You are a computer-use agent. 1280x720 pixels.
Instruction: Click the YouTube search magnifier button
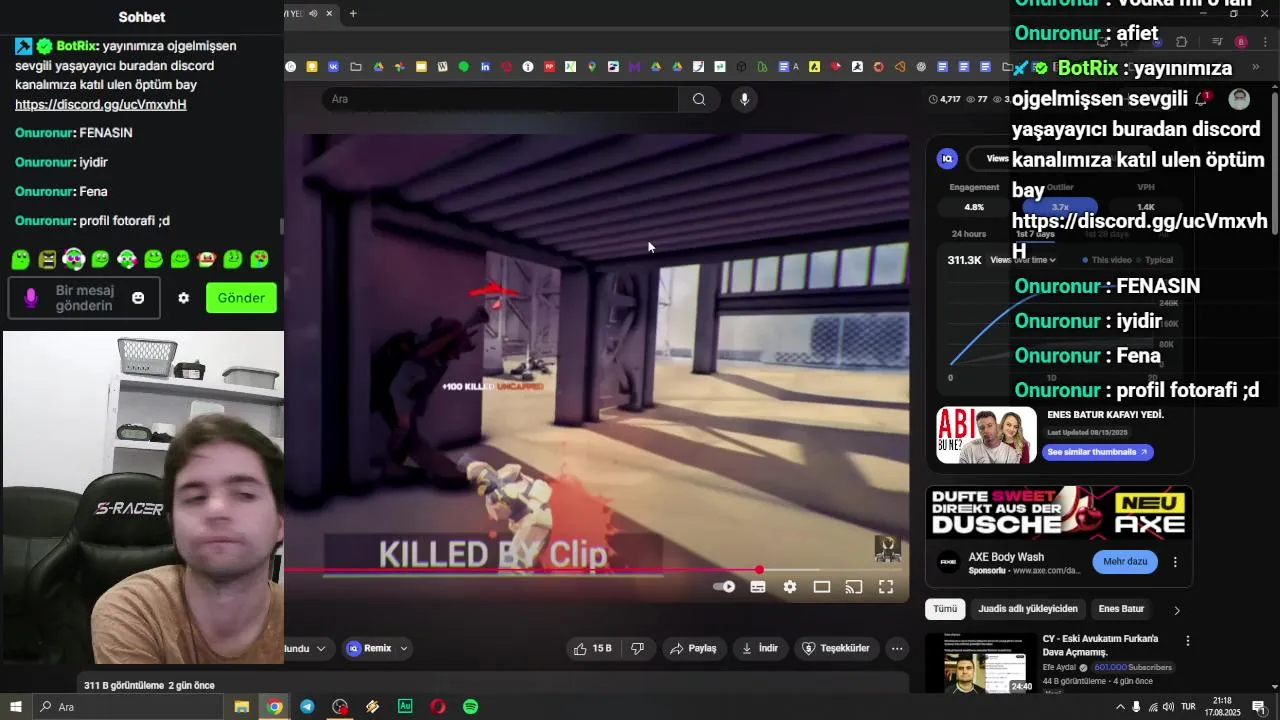pyautogui.click(x=699, y=99)
